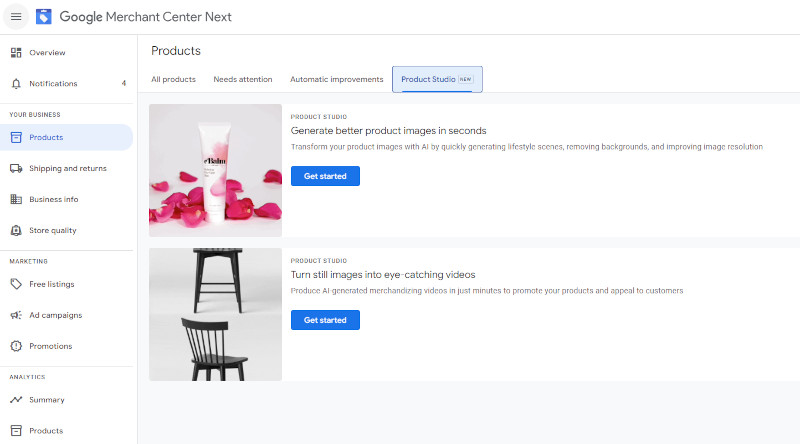Click the Free listings tag icon
The height and width of the screenshot is (444, 800).
(16, 284)
